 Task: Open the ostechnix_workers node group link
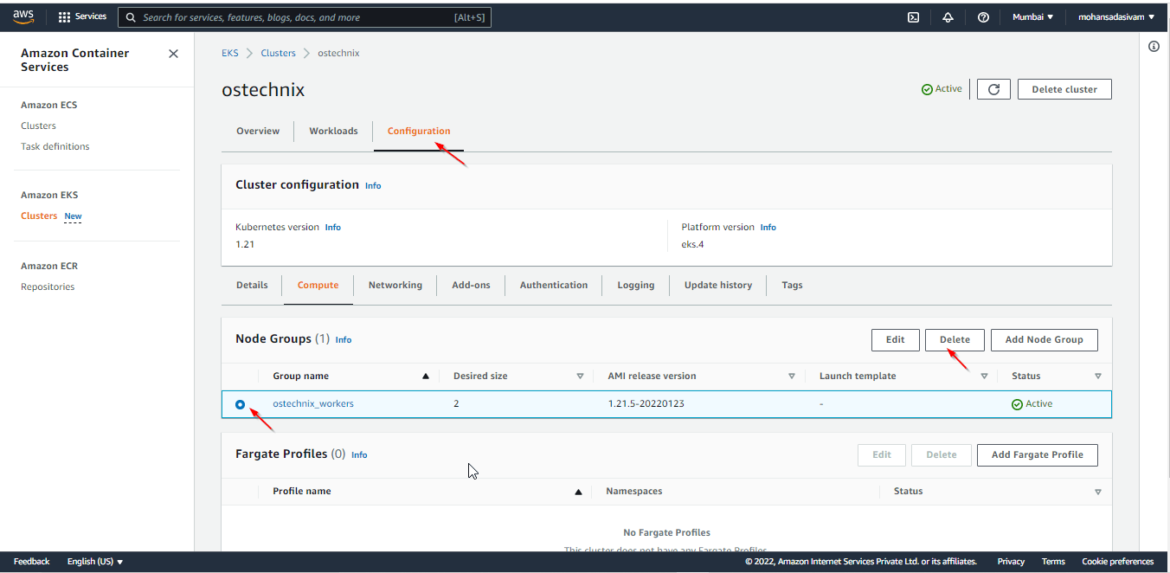[313, 404]
